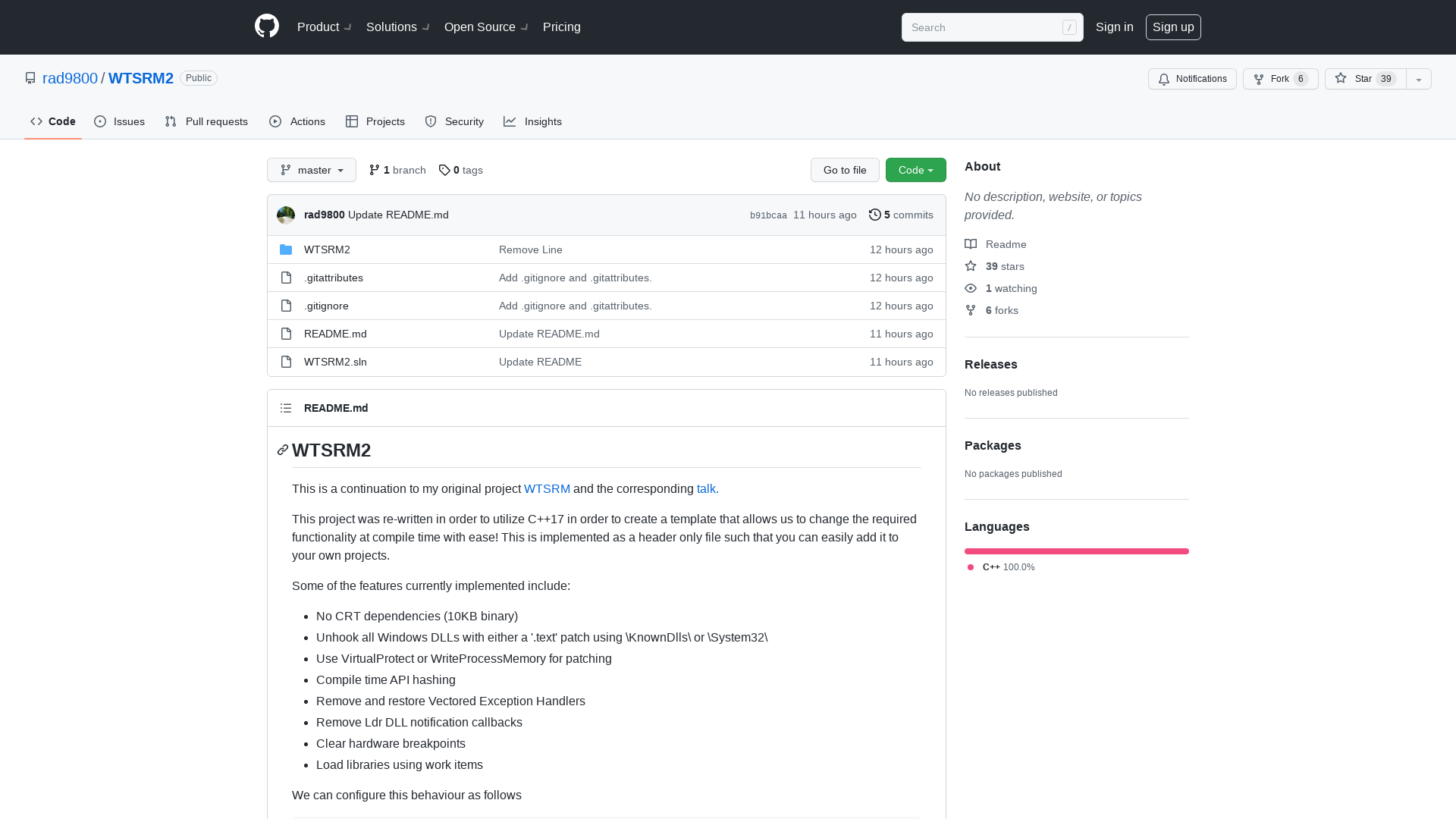Image resolution: width=1456 pixels, height=819 pixels.
Task: Open the GitHub homepage logo
Action: point(267,27)
